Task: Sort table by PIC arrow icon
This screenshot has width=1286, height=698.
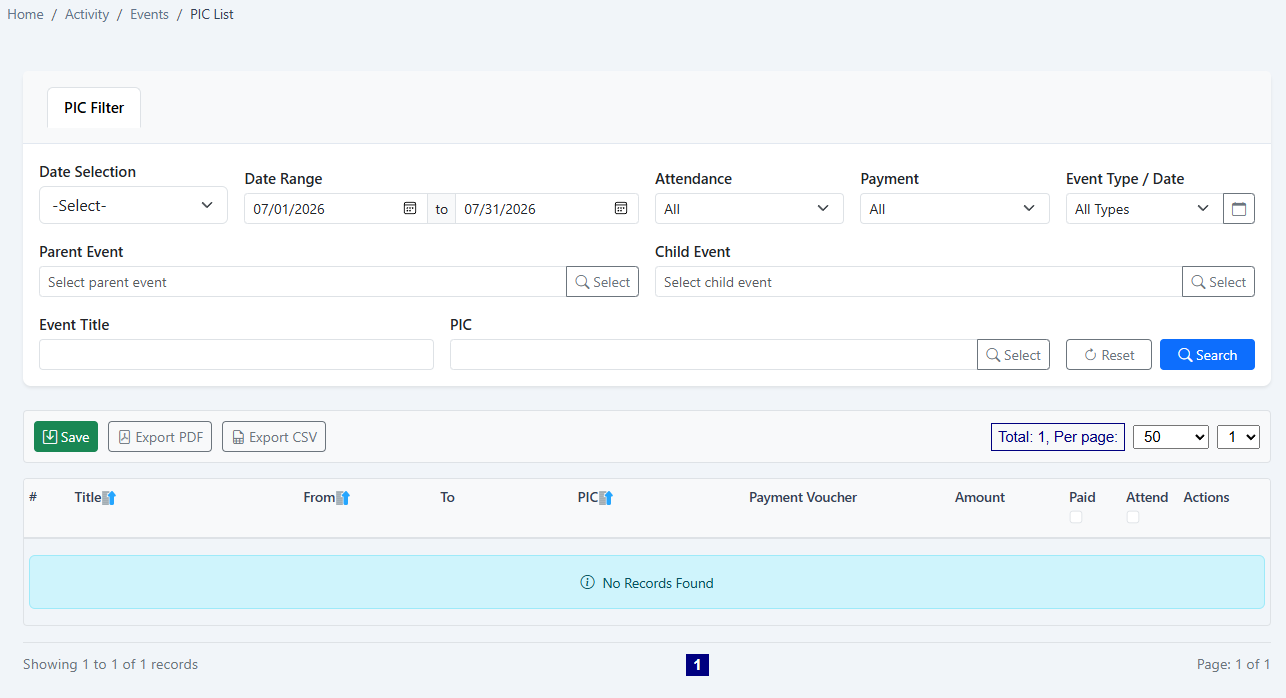Action: click(606, 497)
